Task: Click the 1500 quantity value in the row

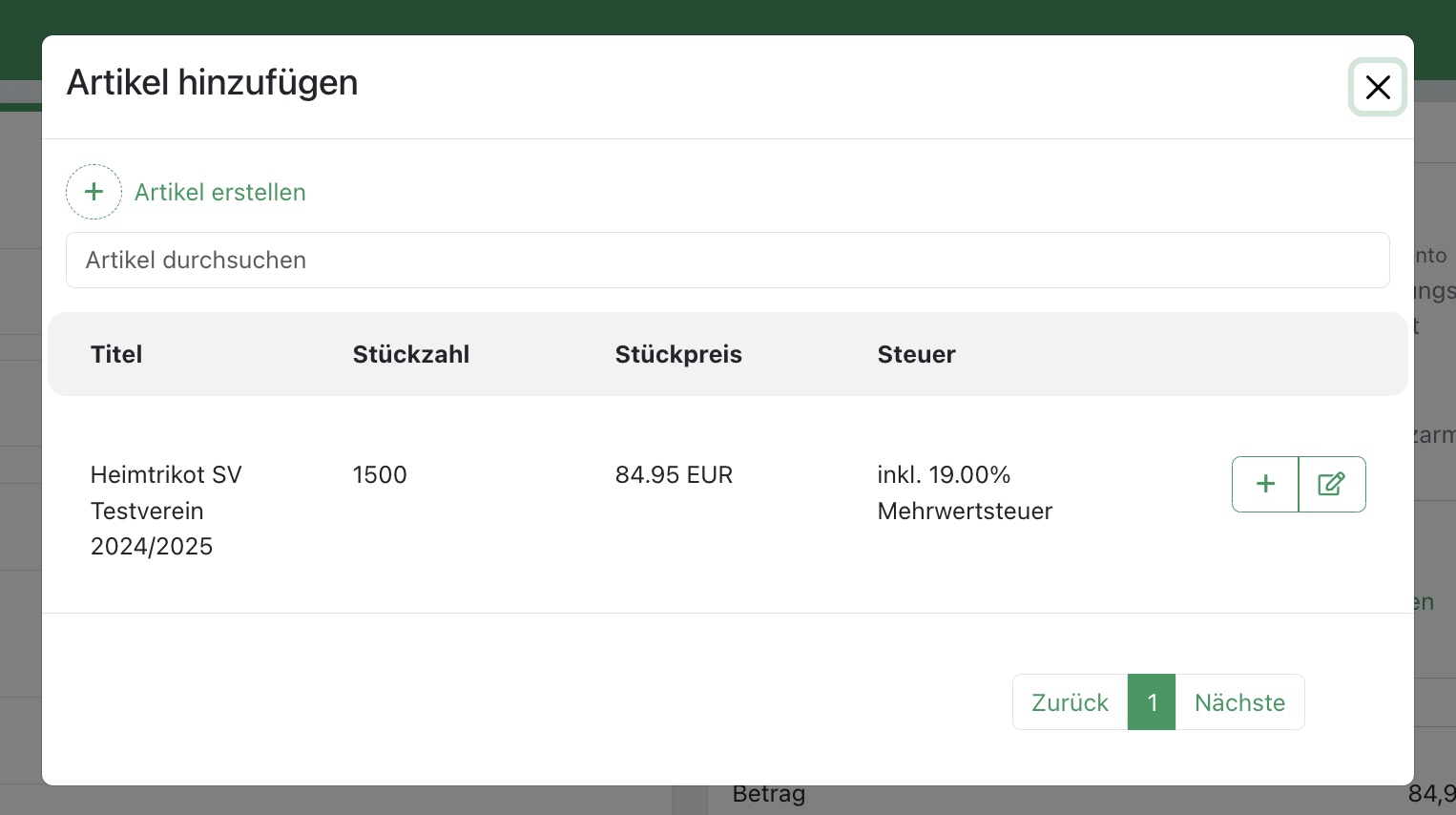Action: coord(380,475)
